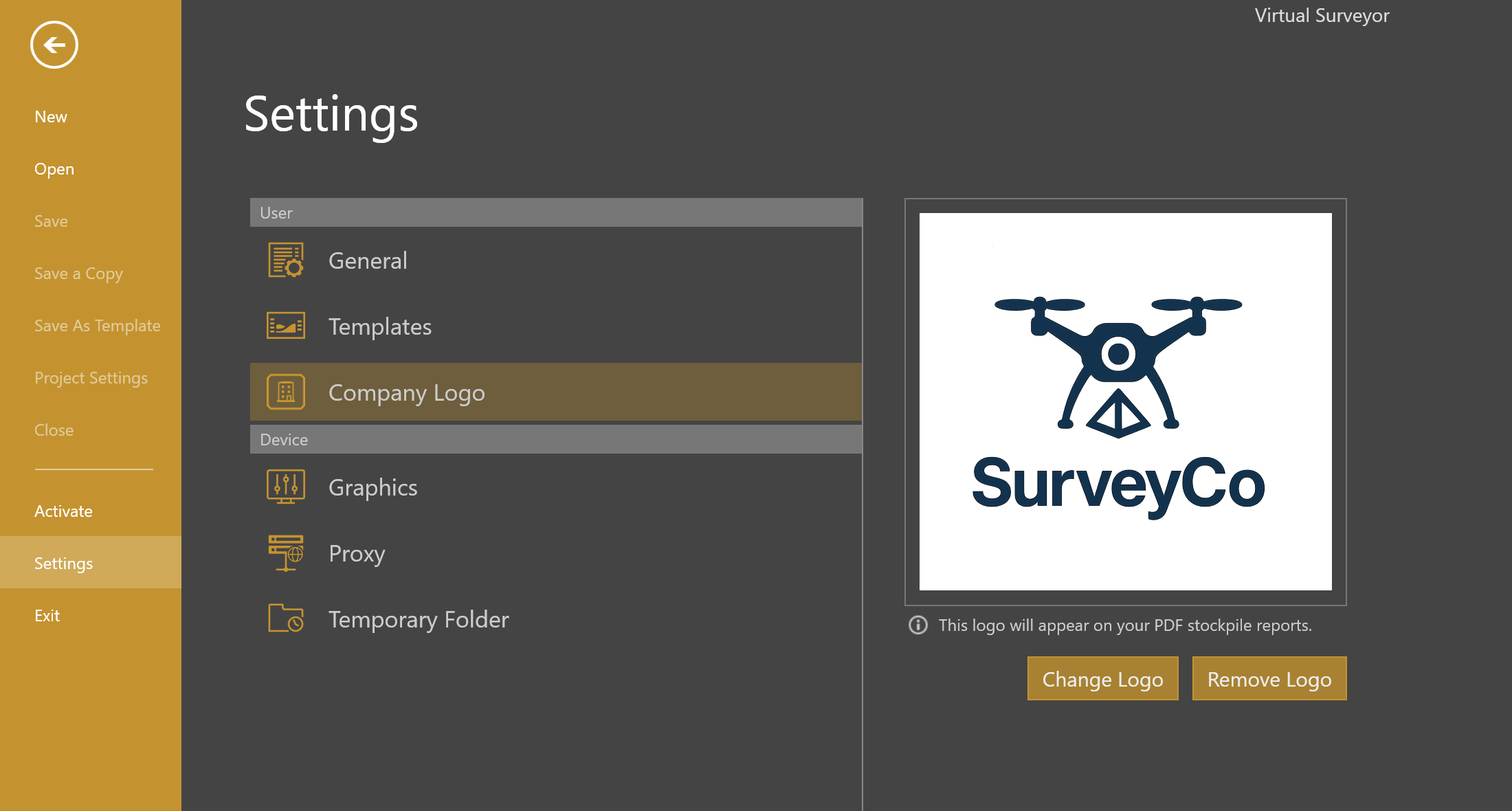Select Exit from the sidebar
Viewport: 1512px width, 811px height.
47,615
